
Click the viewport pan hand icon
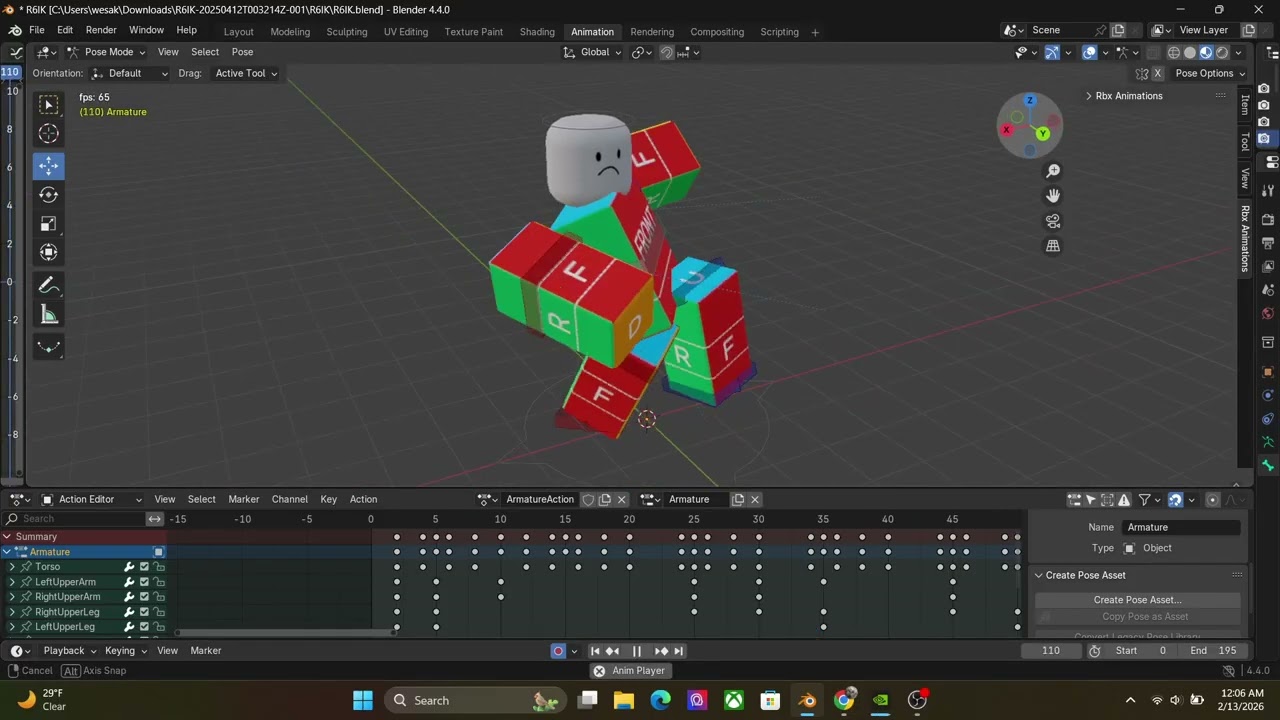click(1053, 196)
